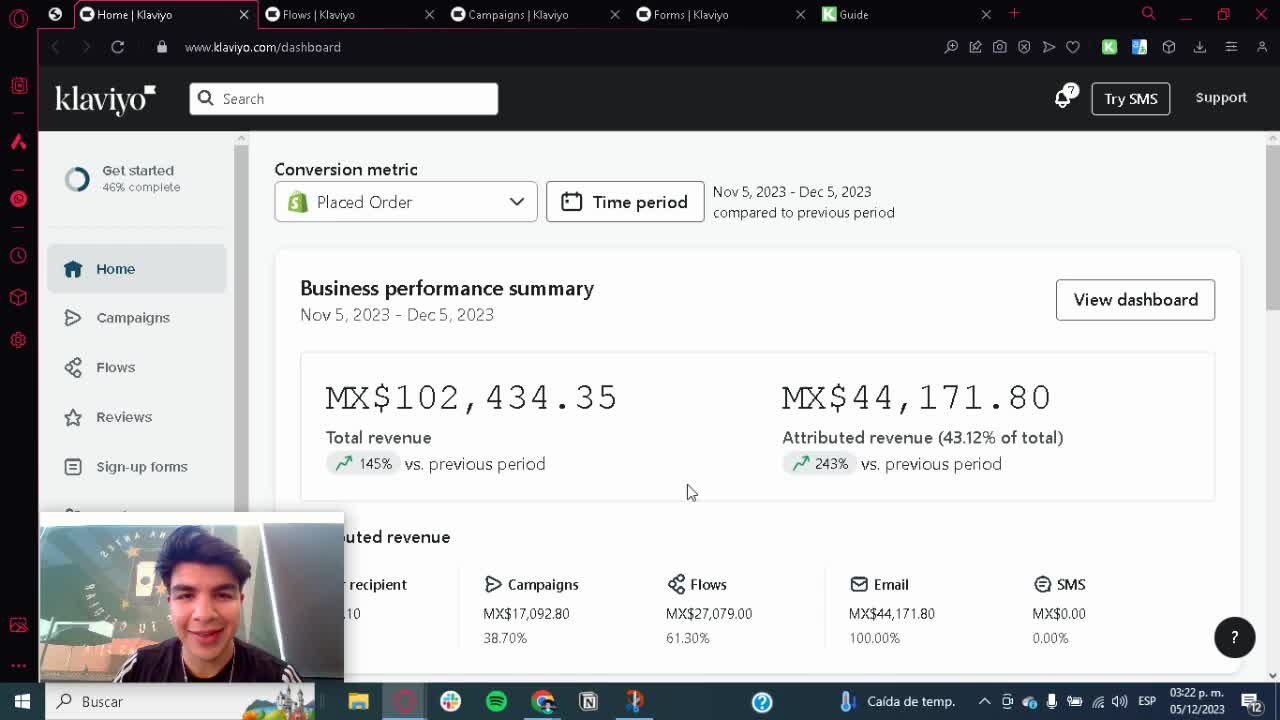Click the Try SMS button

click(x=1130, y=98)
